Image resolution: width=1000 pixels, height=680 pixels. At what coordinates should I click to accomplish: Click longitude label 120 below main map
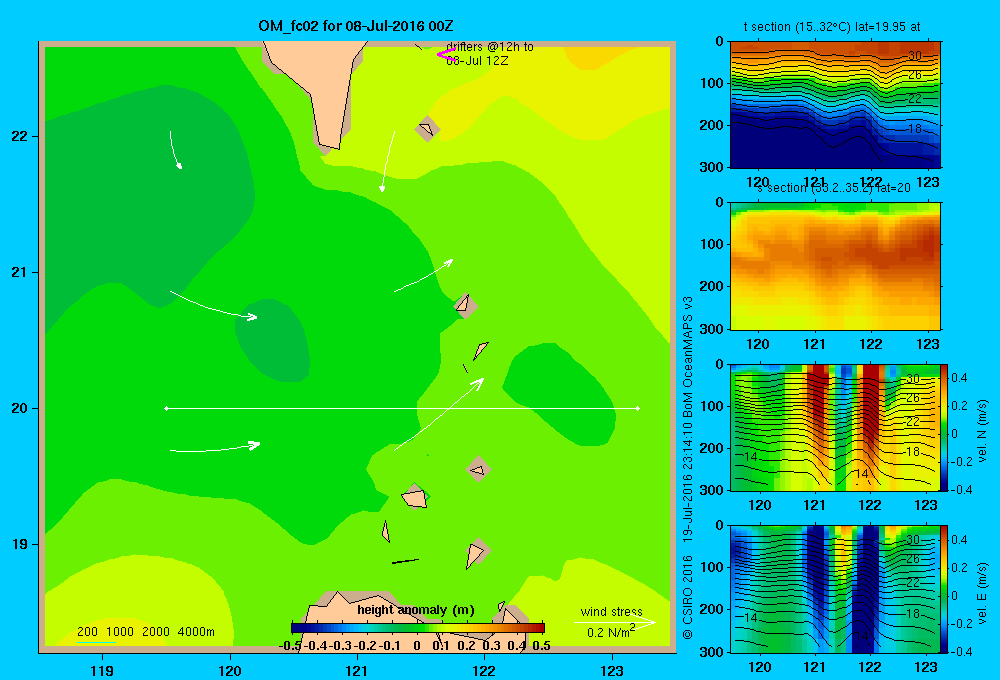pyautogui.click(x=230, y=671)
